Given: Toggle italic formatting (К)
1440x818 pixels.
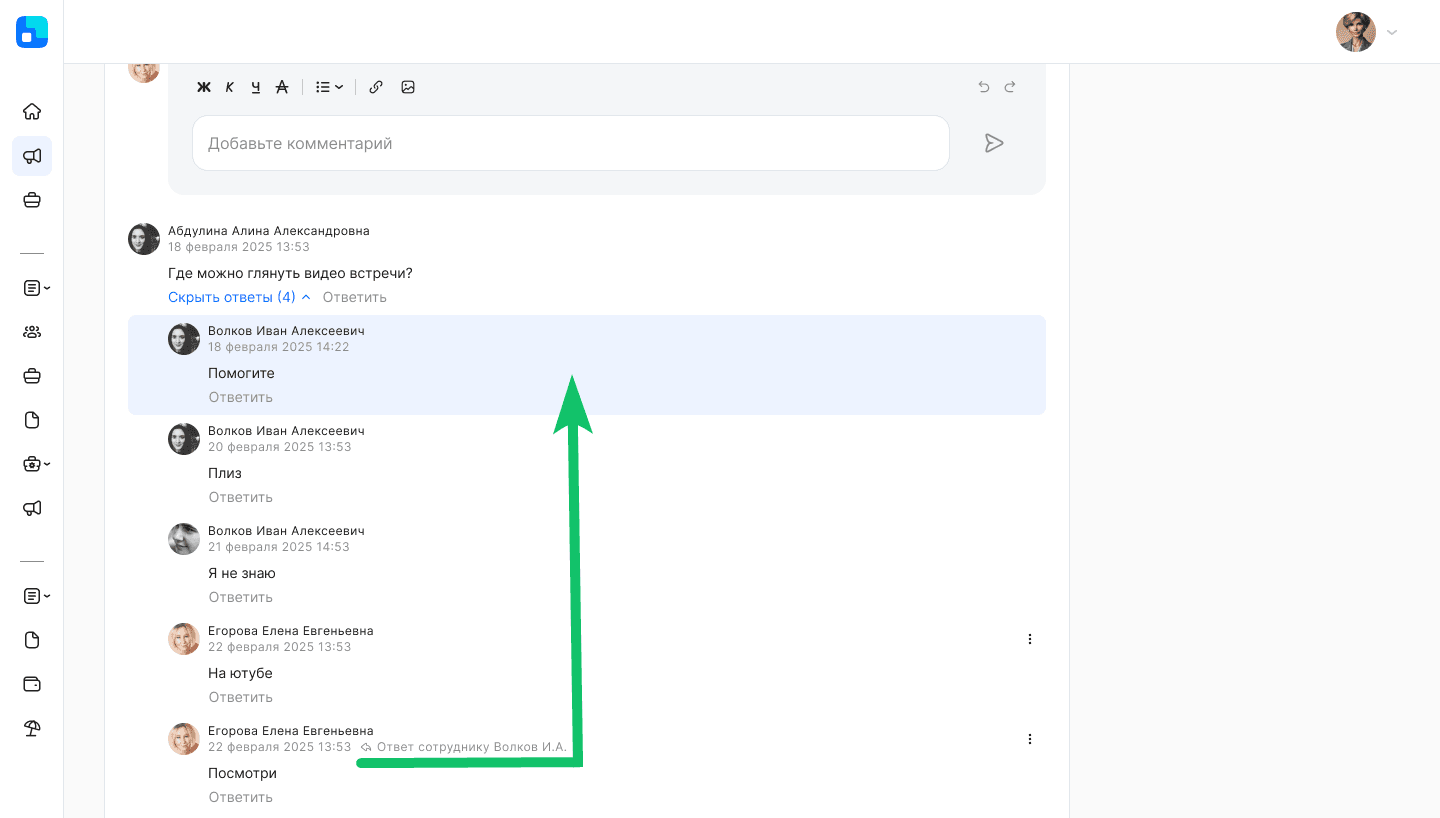Looking at the screenshot, I should [230, 87].
